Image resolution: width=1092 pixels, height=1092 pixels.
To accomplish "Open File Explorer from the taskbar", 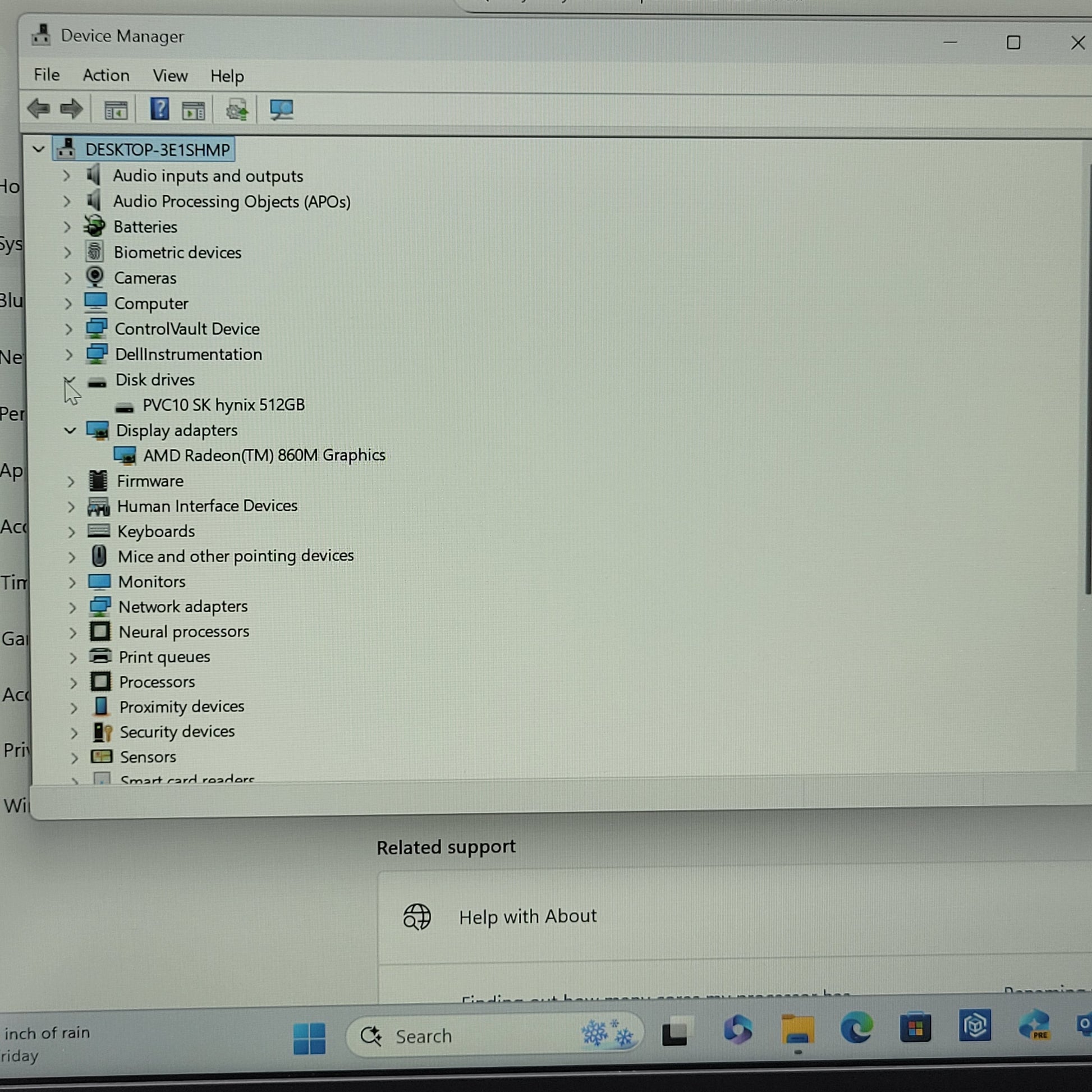I will point(797,1029).
